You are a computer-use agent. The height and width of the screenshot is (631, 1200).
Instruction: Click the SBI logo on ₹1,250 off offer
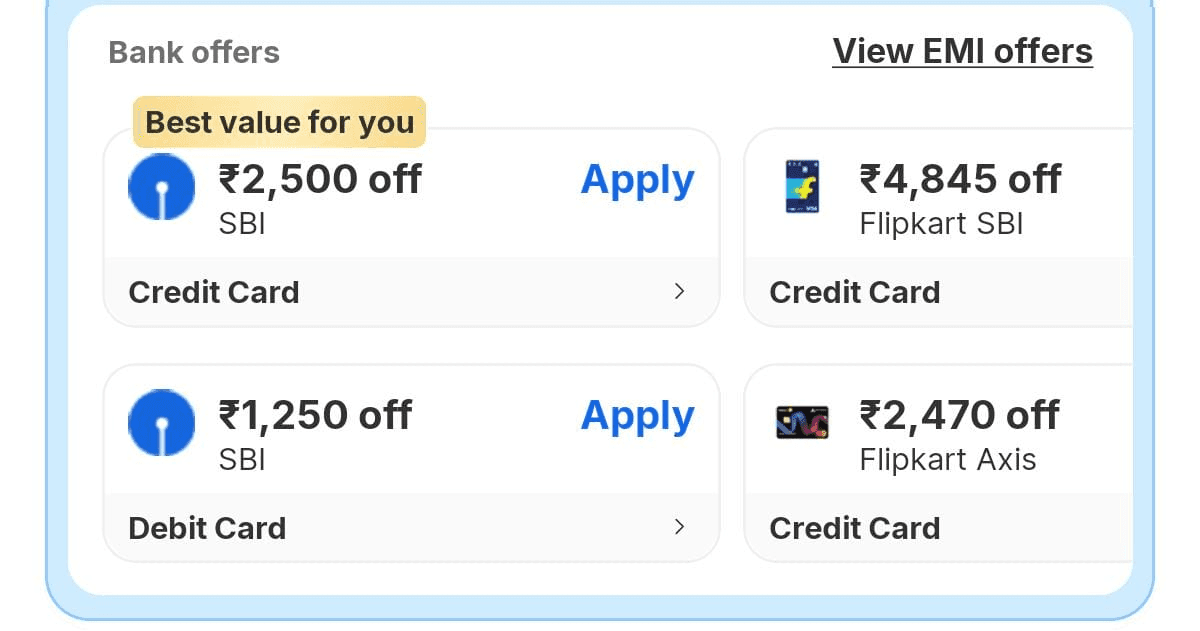[x=161, y=423]
